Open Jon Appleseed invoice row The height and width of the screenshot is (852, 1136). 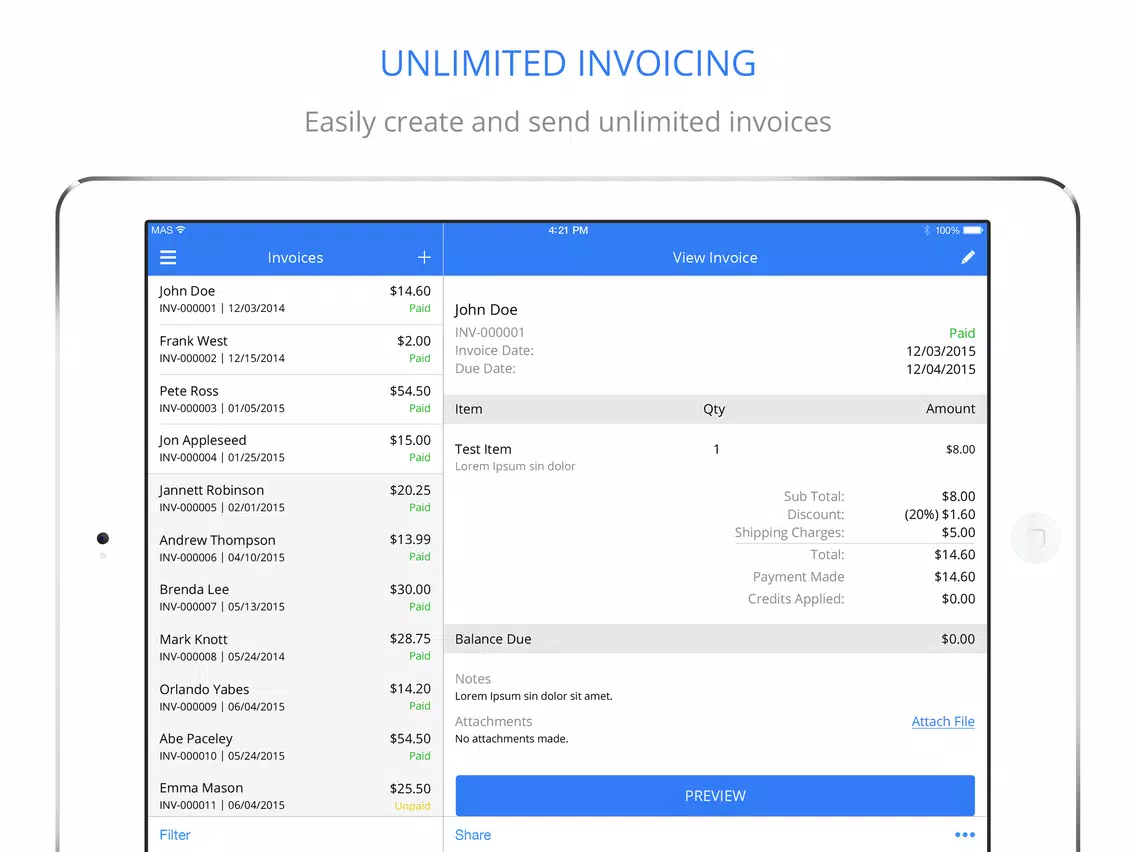click(295, 448)
